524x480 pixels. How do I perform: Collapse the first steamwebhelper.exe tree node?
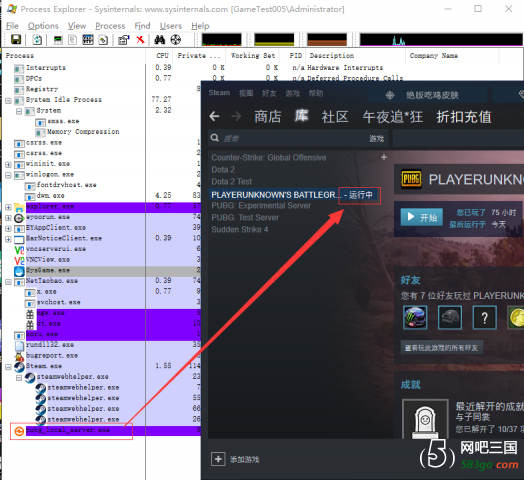[x=19, y=378]
